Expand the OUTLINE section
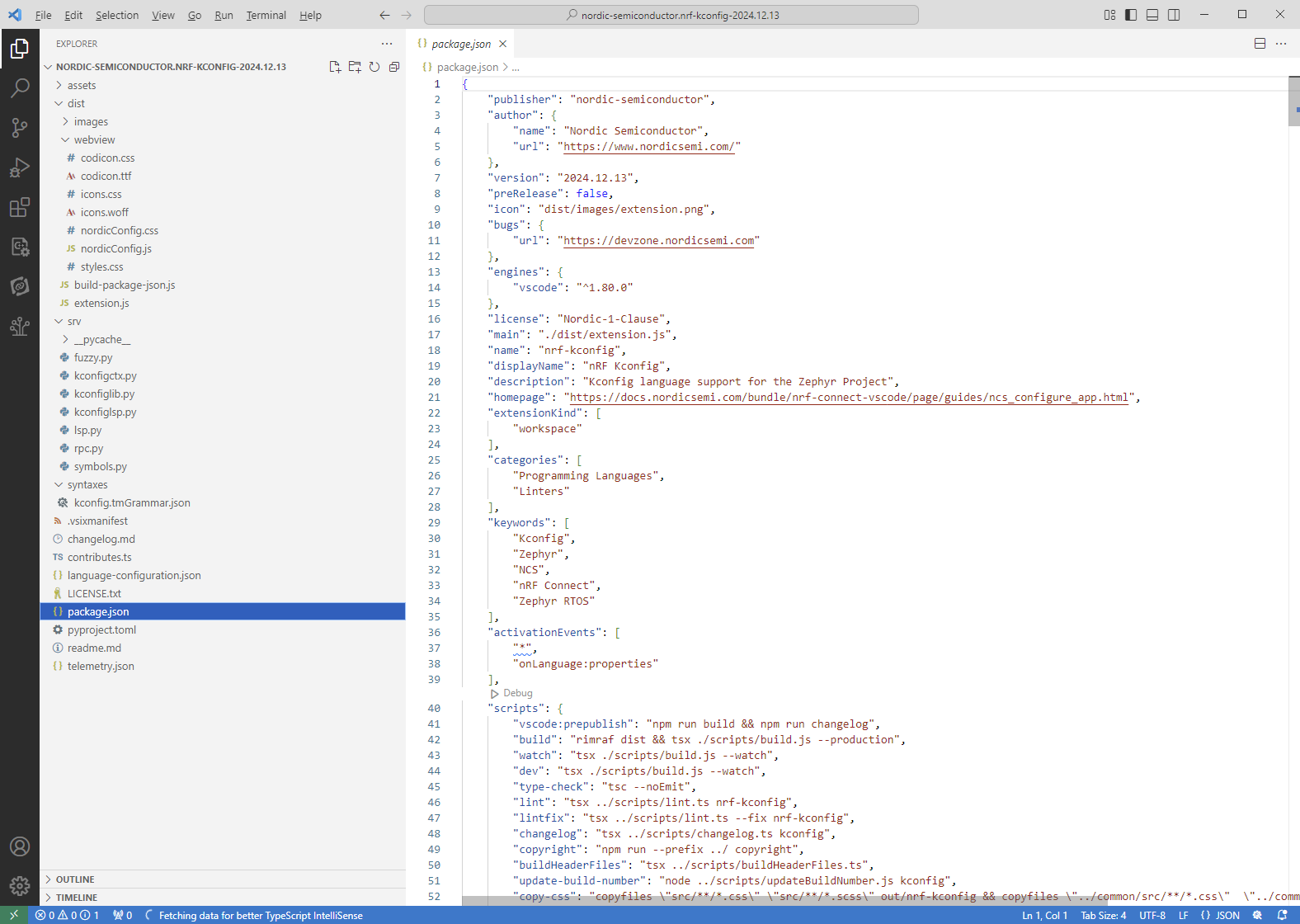Image resolution: width=1300 pixels, height=924 pixels. click(223, 879)
